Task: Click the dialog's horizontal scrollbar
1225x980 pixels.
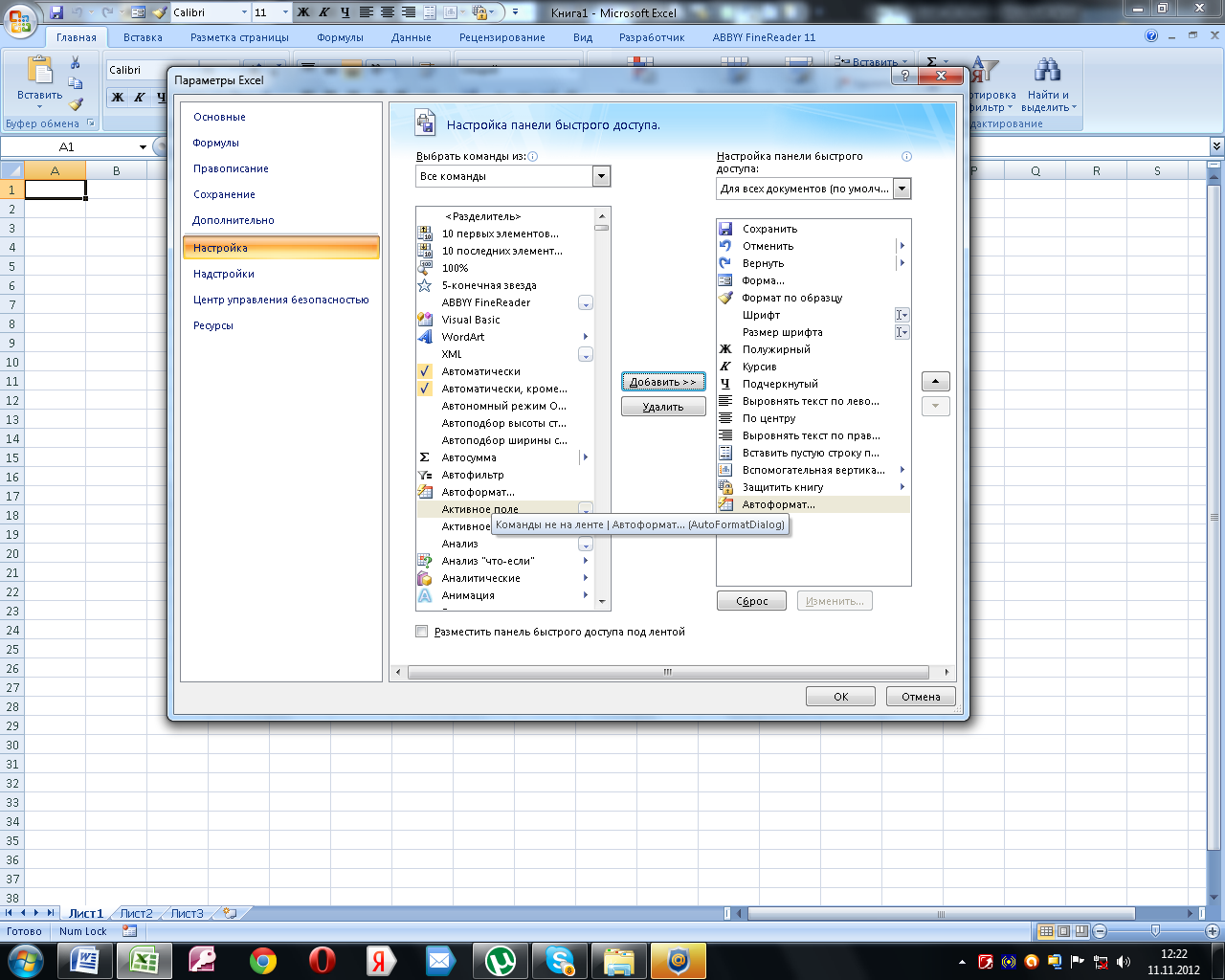Action: click(x=668, y=672)
